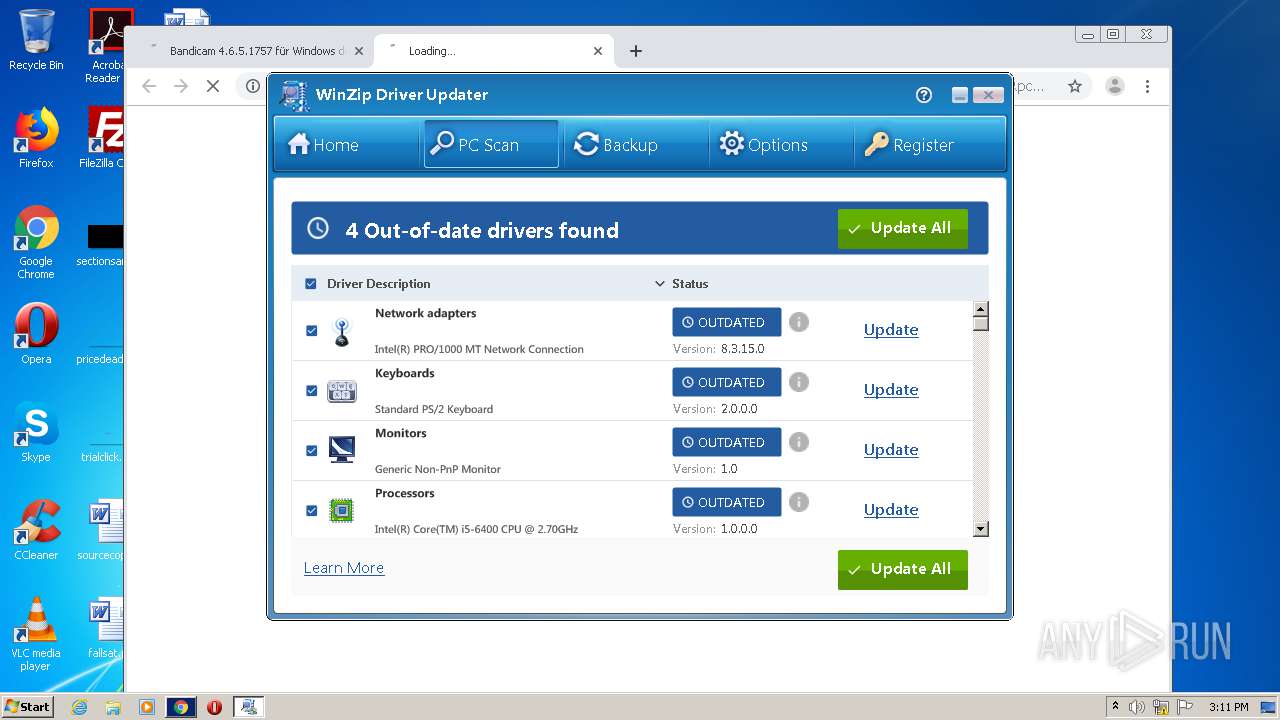
Task: Open the Learn More link
Action: (x=344, y=568)
